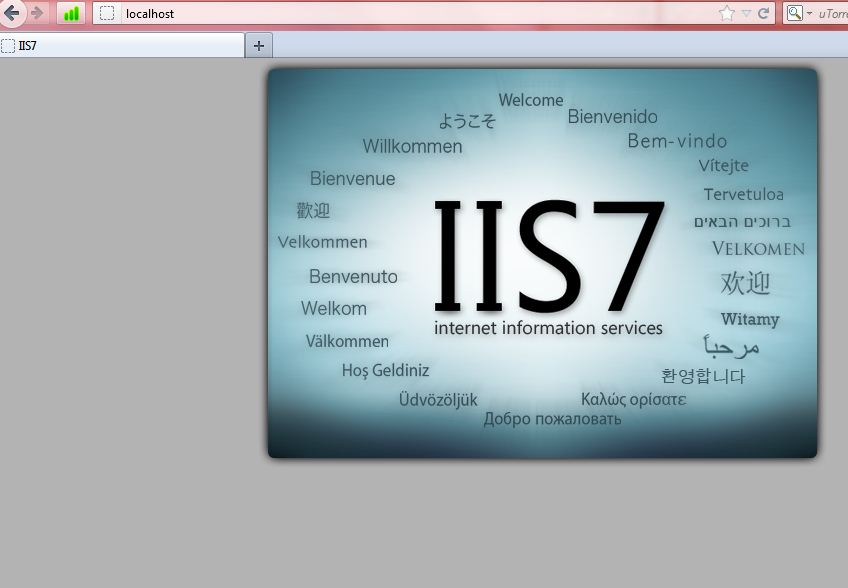Click the 'Bienvenido' greeting in the image
The width and height of the screenshot is (848, 588).
[x=612, y=117]
